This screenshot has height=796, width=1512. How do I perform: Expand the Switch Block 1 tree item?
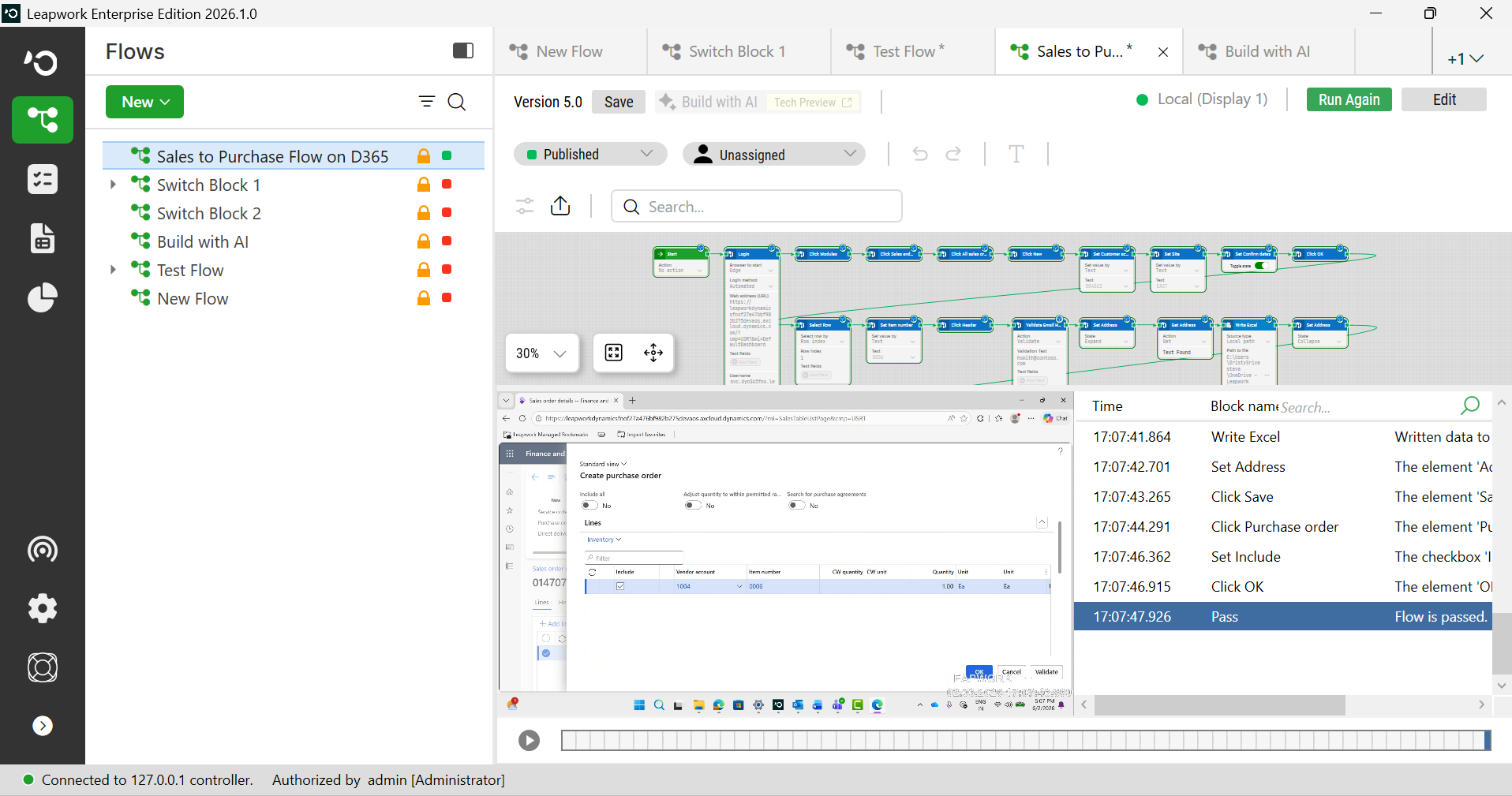[113, 185]
